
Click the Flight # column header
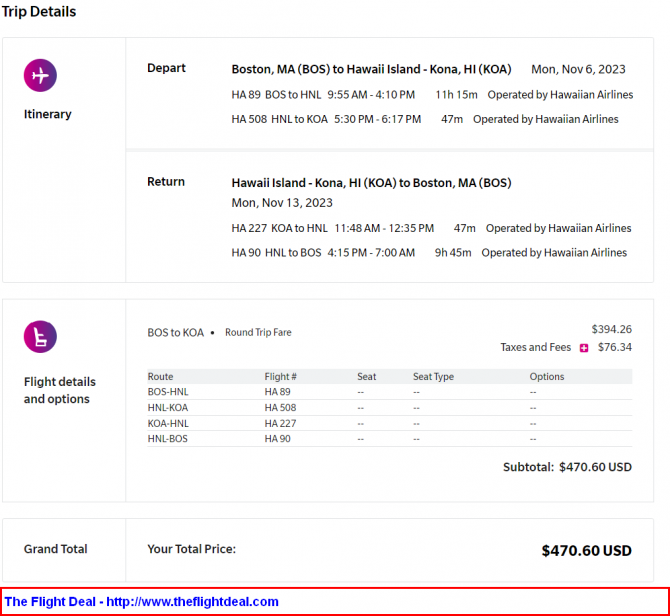click(280, 377)
